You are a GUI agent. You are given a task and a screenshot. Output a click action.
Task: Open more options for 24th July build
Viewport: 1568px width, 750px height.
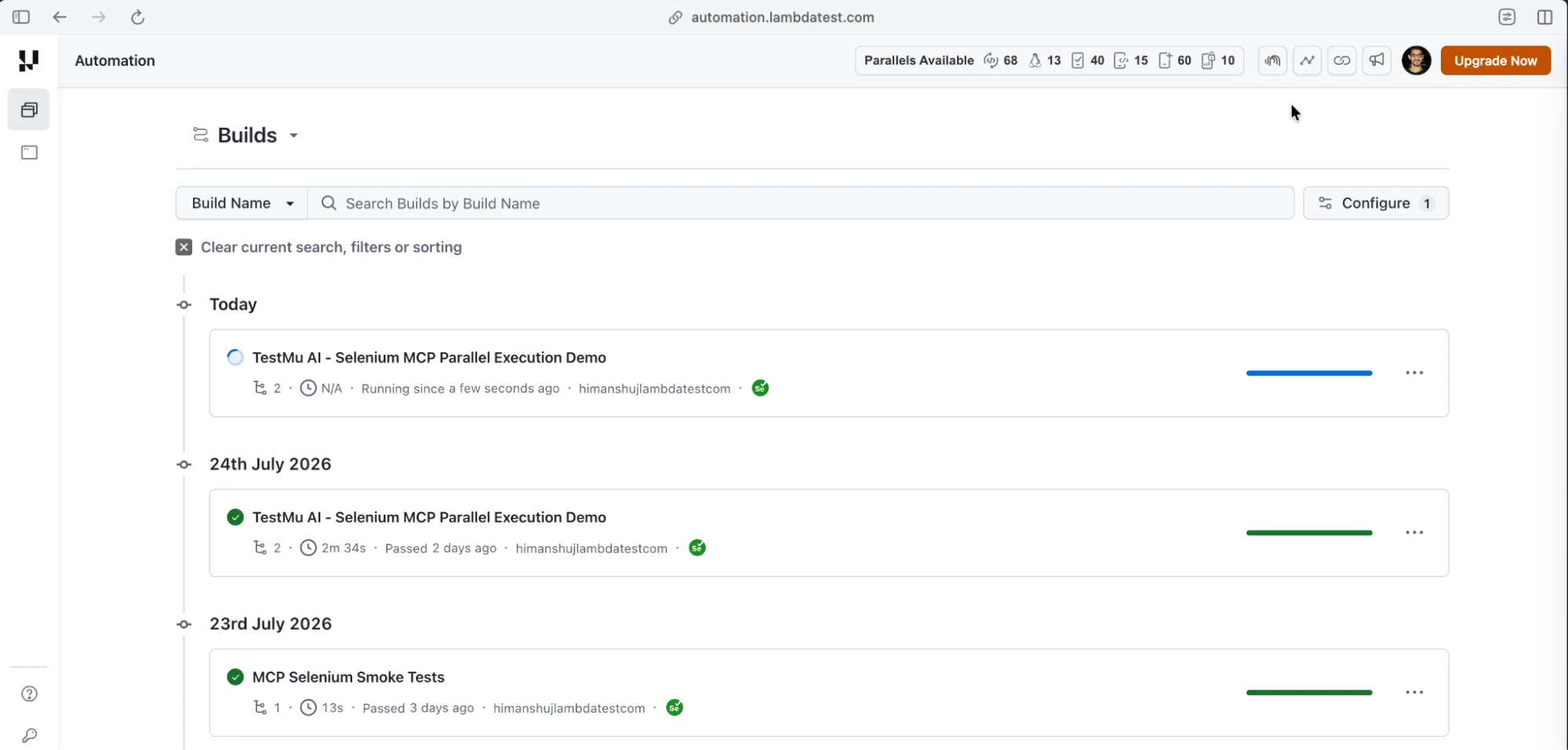click(1414, 533)
